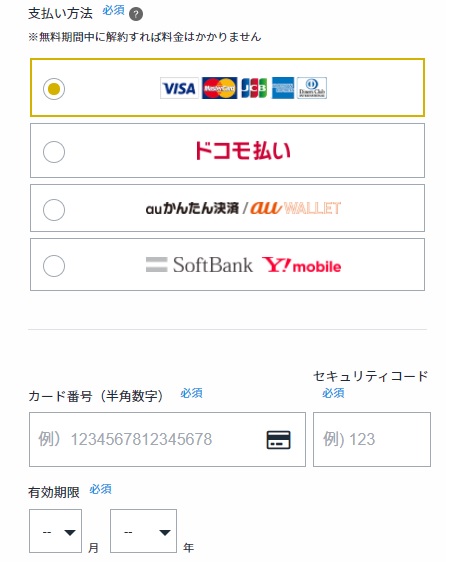Screen dimensions: 467x562
Task: Click the MasterCard logo
Action: point(219,88)
